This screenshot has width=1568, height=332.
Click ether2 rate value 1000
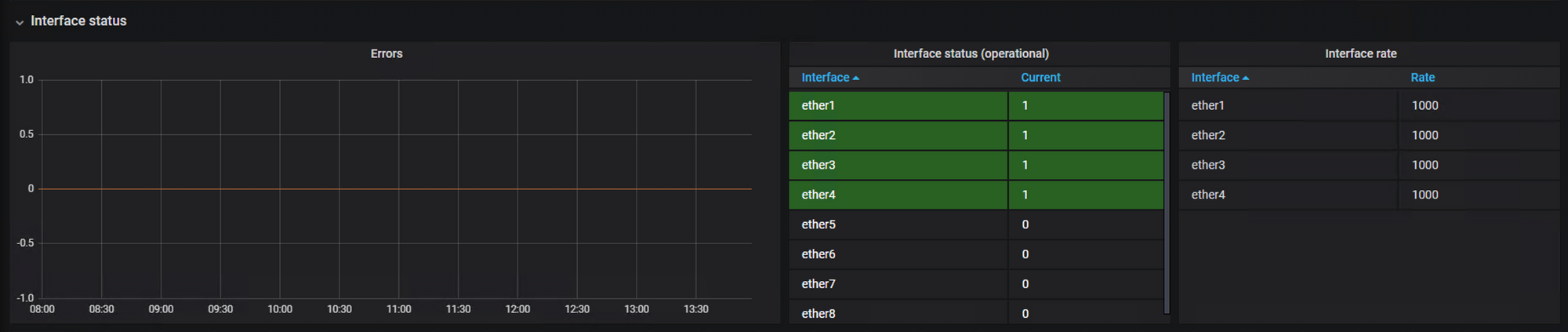click(1425, 135)
